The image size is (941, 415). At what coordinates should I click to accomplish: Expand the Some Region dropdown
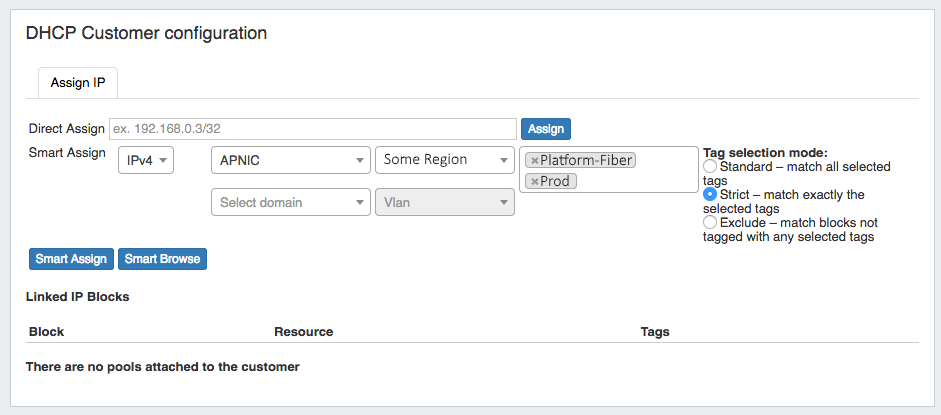(445, 160)
